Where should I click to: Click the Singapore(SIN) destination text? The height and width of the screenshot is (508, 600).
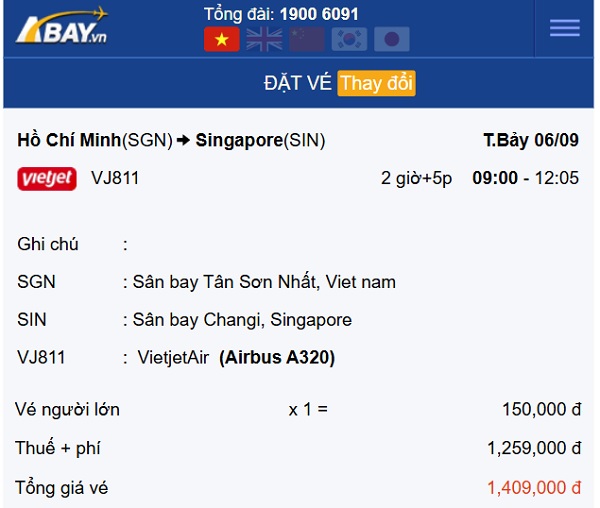click(x=260, y=140)
